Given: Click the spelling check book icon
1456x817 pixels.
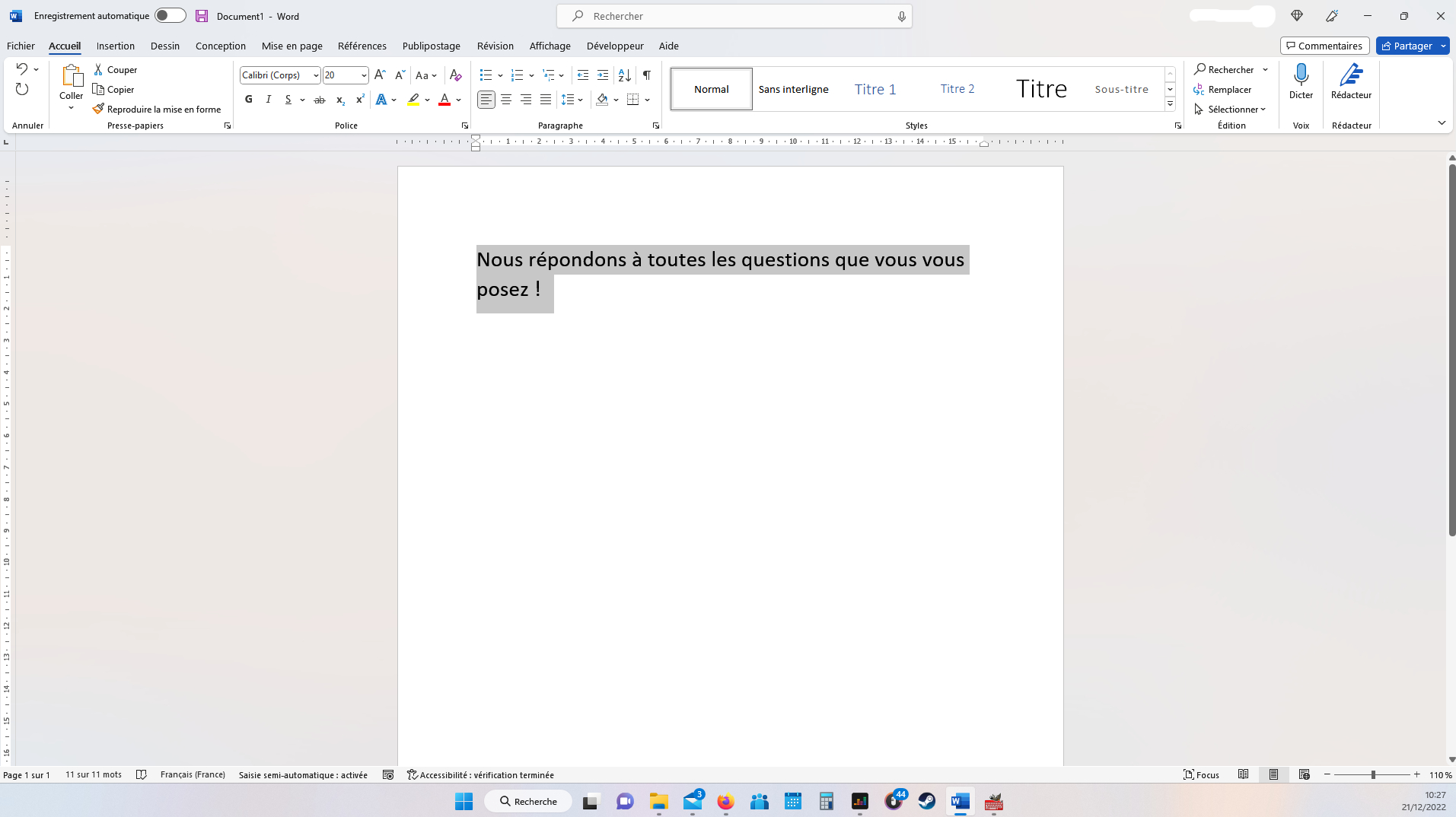Looking at the screenshot, I should [x=141, y=774].
